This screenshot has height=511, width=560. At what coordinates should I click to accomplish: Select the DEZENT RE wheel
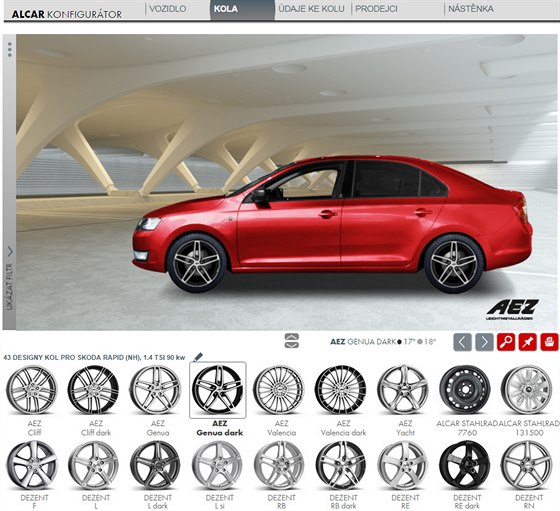[403, 465]
